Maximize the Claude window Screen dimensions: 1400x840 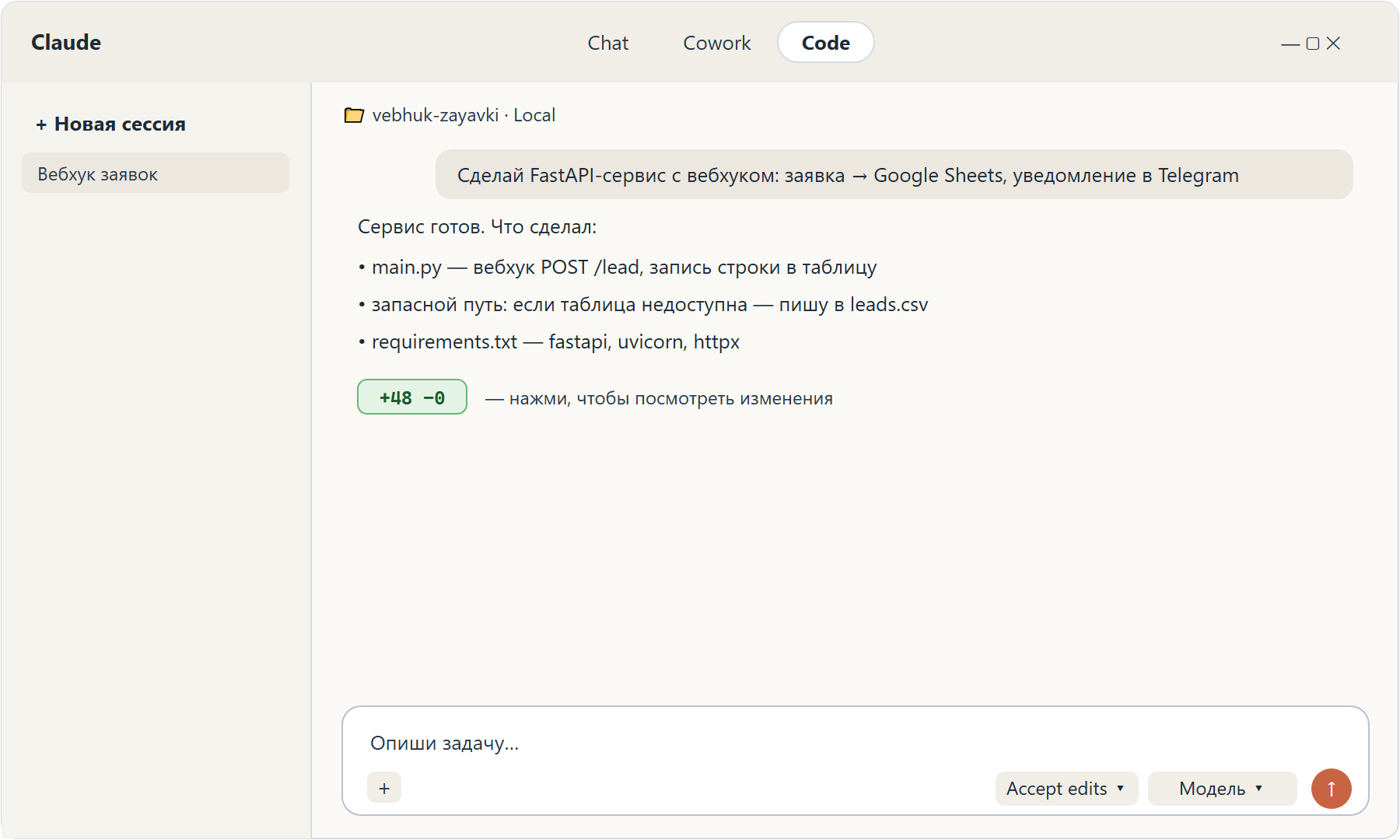click(1313, 44)
